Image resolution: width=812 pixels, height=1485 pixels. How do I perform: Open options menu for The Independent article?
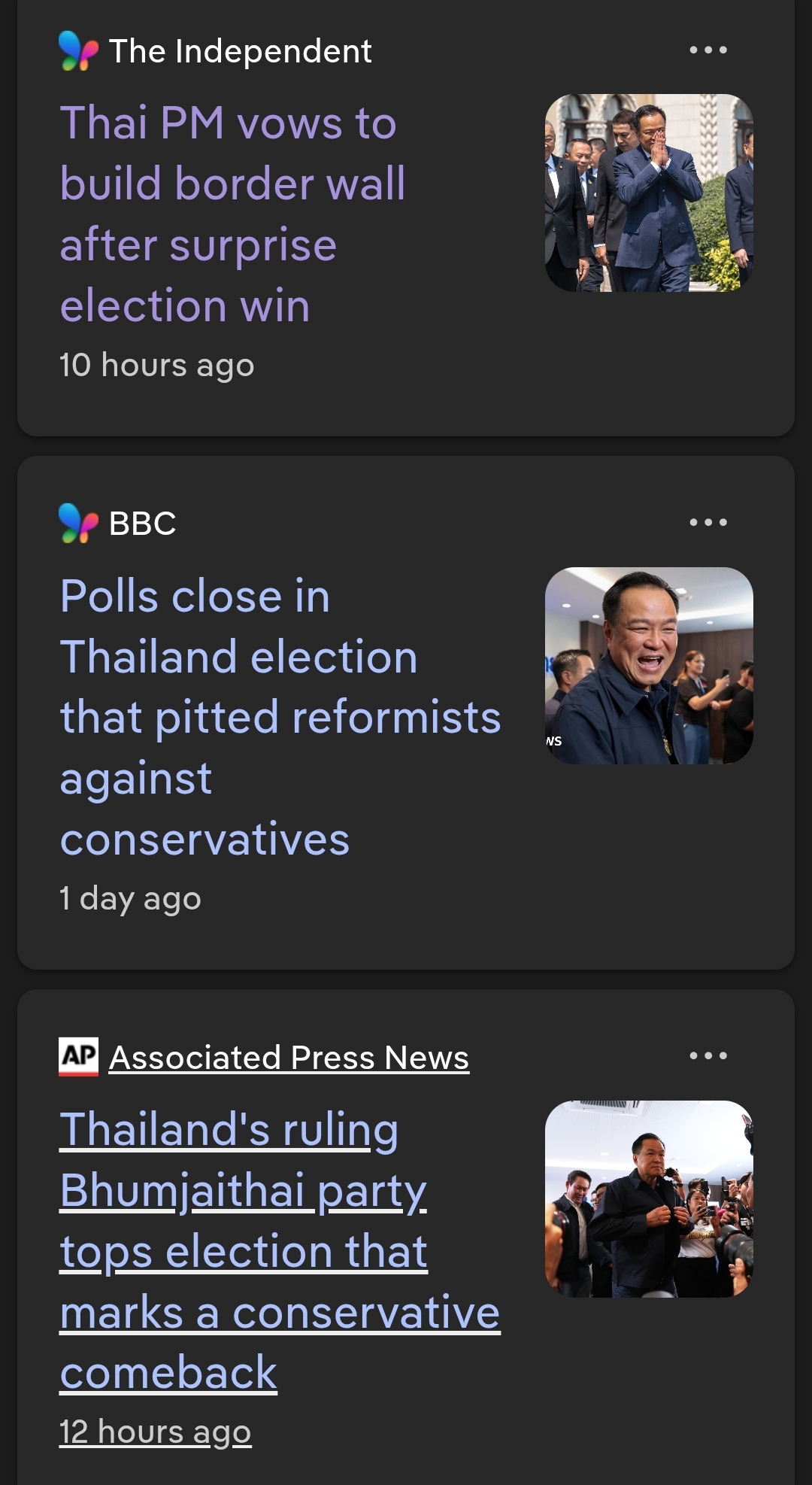click(x=708, y=50)
